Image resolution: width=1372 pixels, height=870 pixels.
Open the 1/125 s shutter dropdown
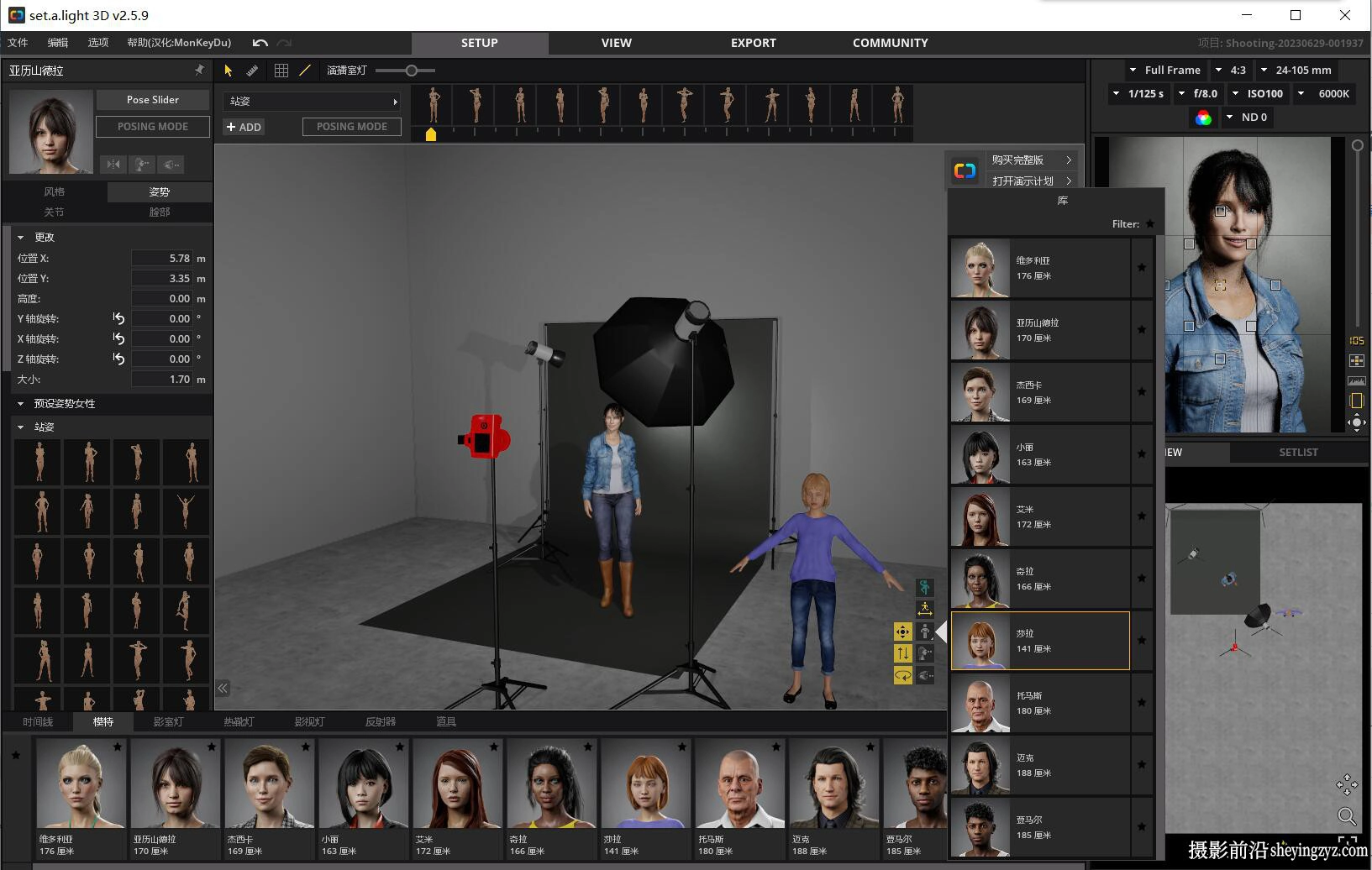[1138, 94]
